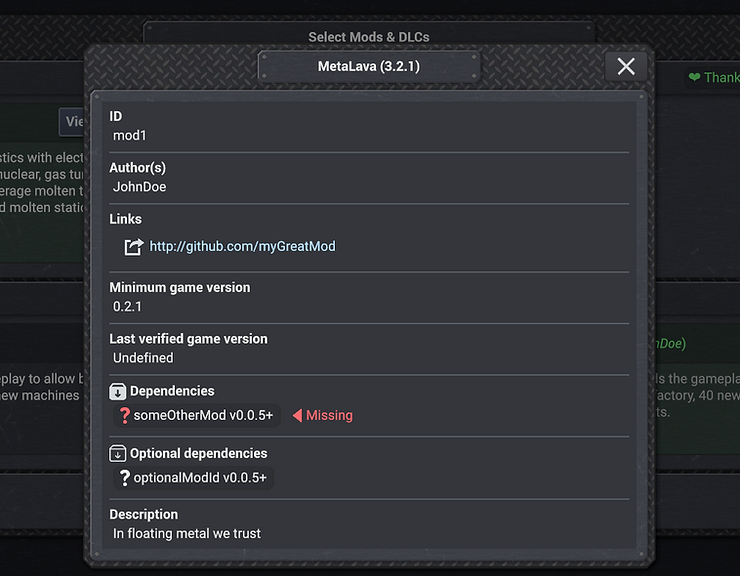Click the Optional dependencies box icon
The height and width of the screenshot is (576, 740).
click(118, 453)
